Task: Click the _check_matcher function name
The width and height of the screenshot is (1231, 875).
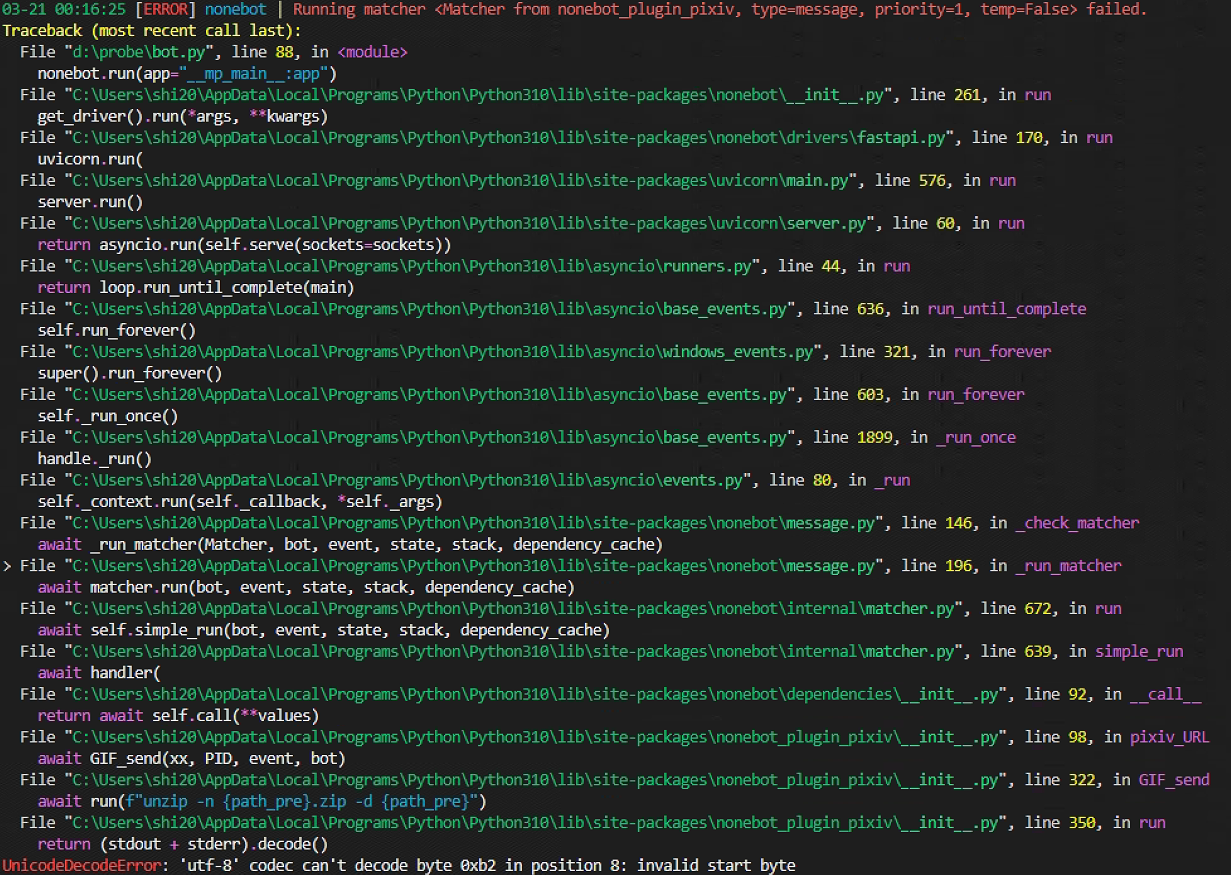Action: click(x=1077, y=523)
